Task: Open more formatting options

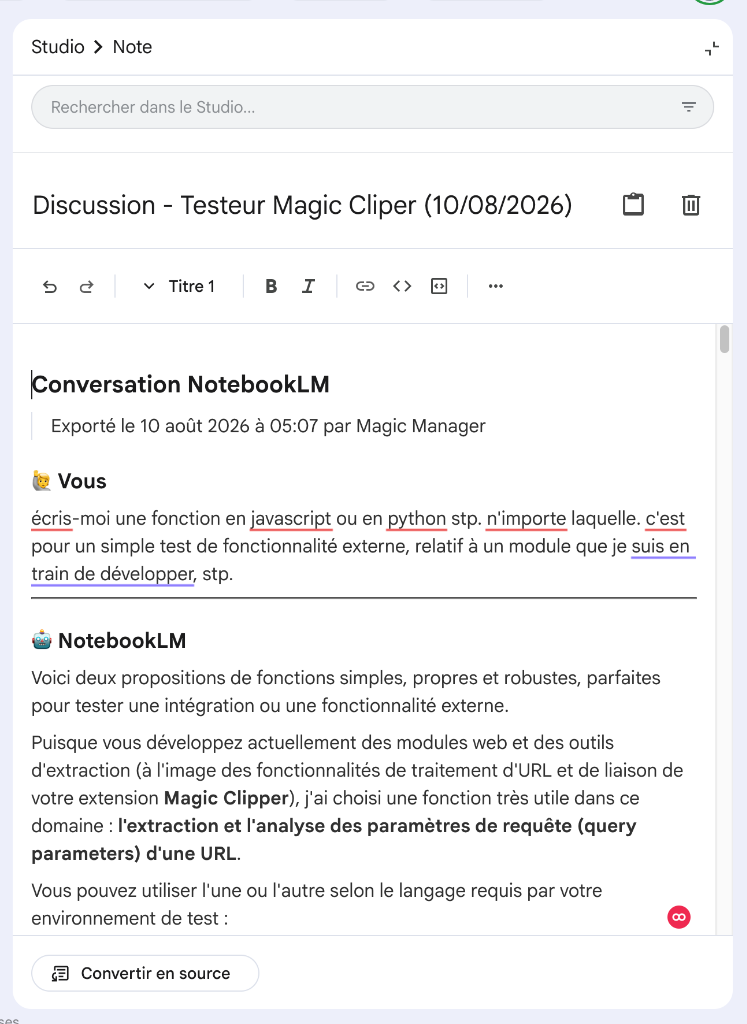Action: click(496, 286)
